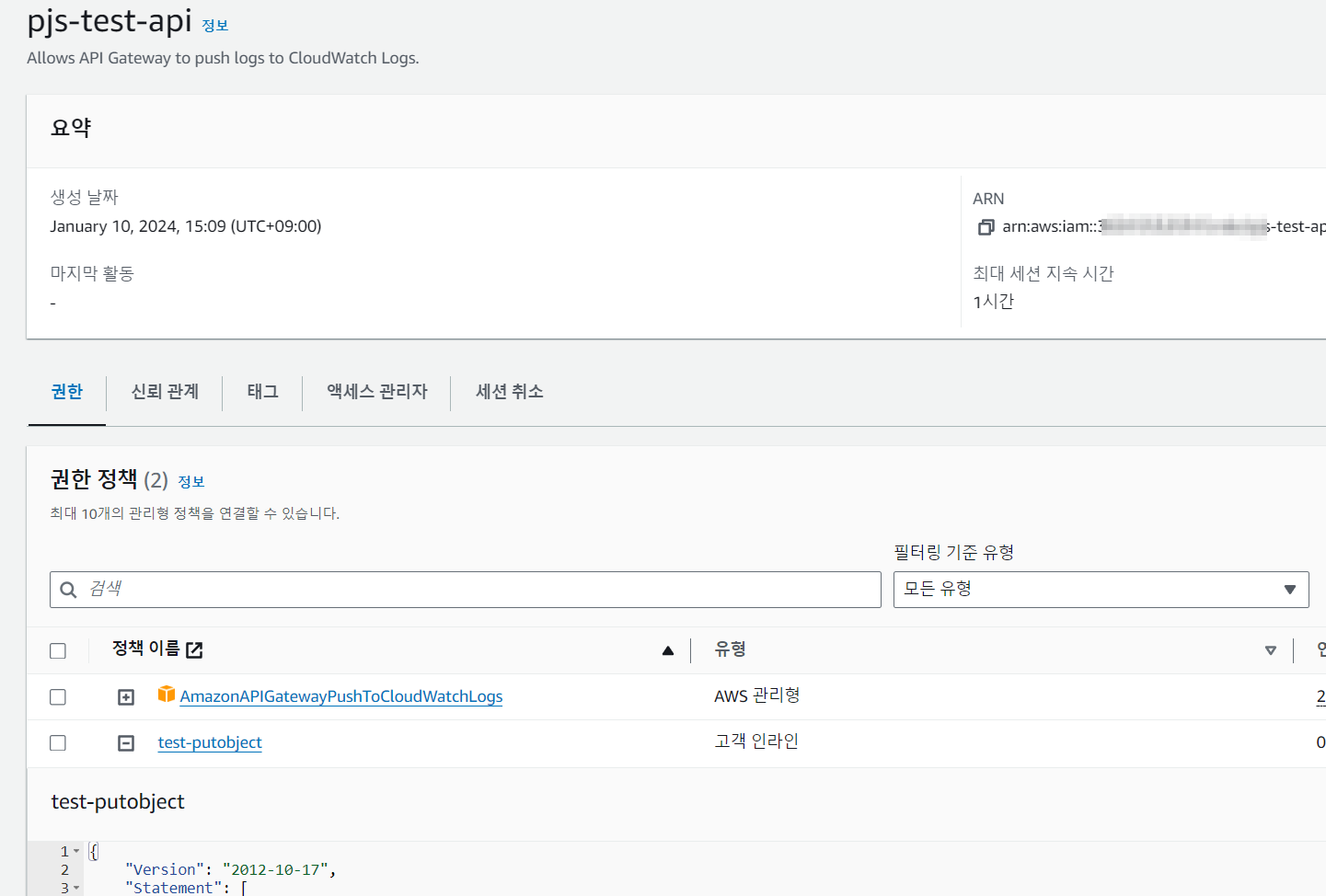This screenshot has height=896, width=1326.
Task: Open the 정보 link next to 권한 정책
Action: point(191,482)
